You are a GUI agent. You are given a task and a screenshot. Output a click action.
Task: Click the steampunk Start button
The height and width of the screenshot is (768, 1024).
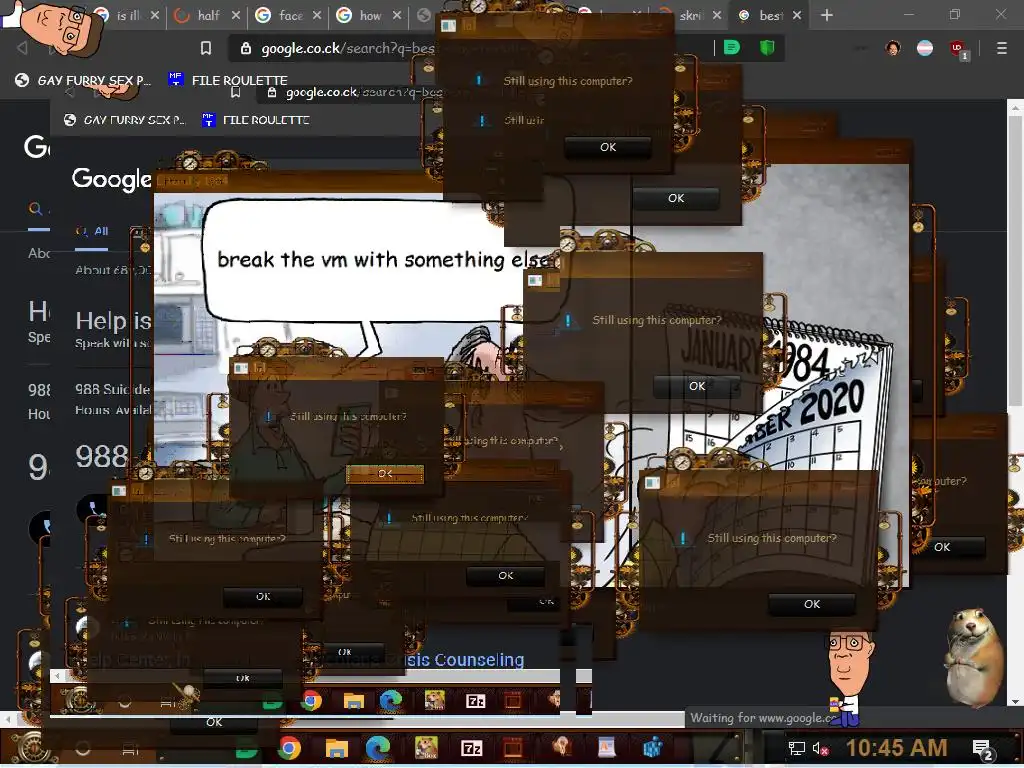pyautogui.click(x=29, y=748)
